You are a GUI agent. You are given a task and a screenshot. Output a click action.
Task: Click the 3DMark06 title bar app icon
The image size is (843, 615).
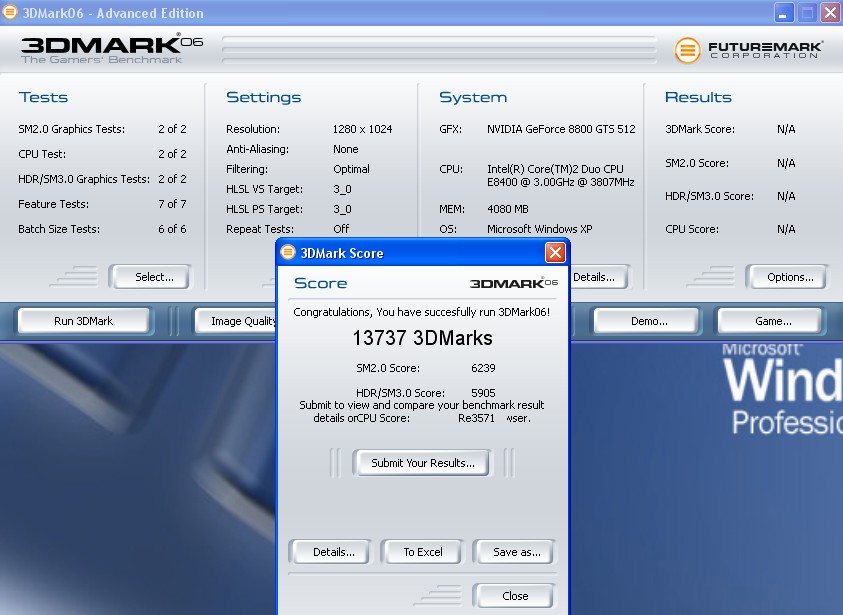point(10,12)
